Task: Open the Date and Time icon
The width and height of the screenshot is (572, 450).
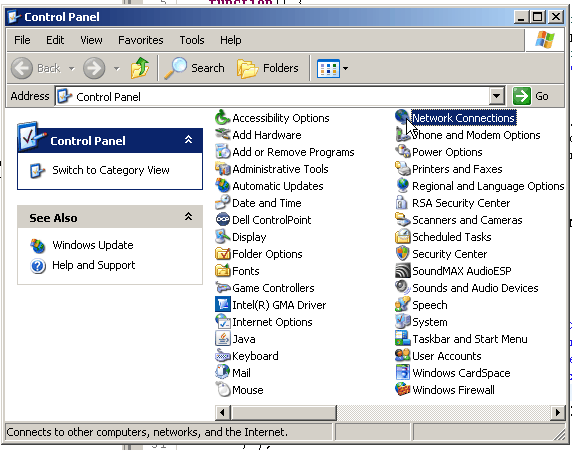Action: [222, 203]
